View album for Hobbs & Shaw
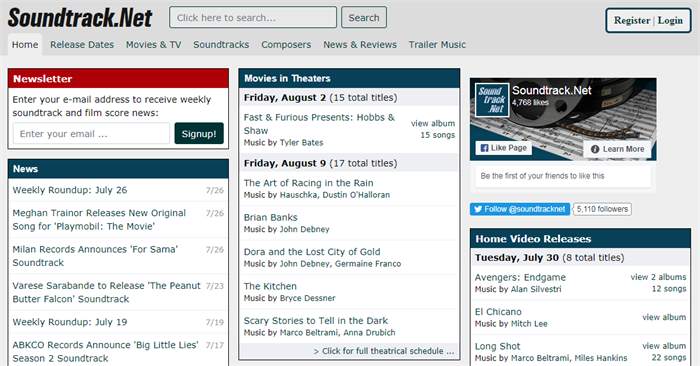Screen dimensions: 700x366 (x=433, y=123)
